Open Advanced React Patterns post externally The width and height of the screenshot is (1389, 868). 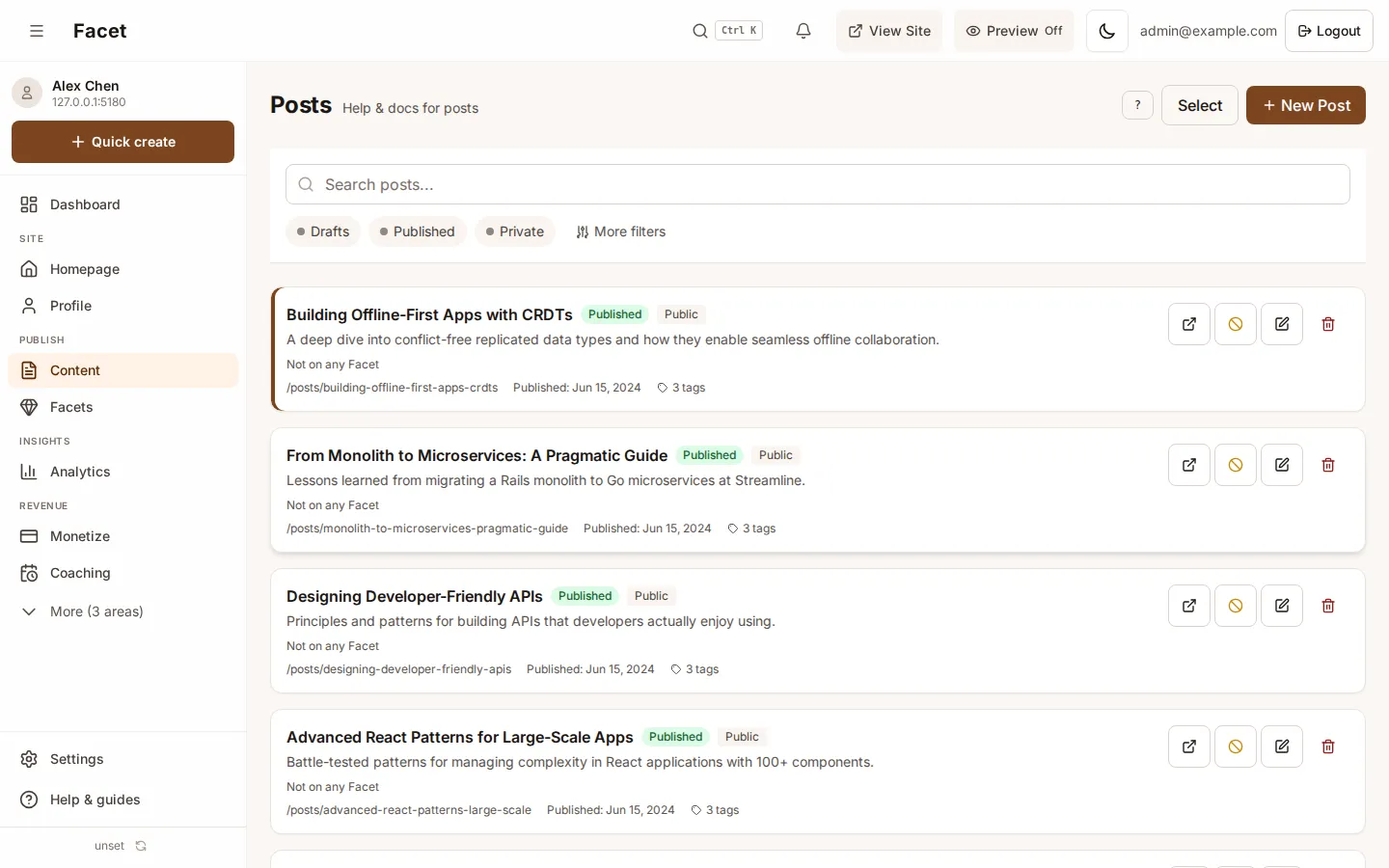coord(1189,746)
